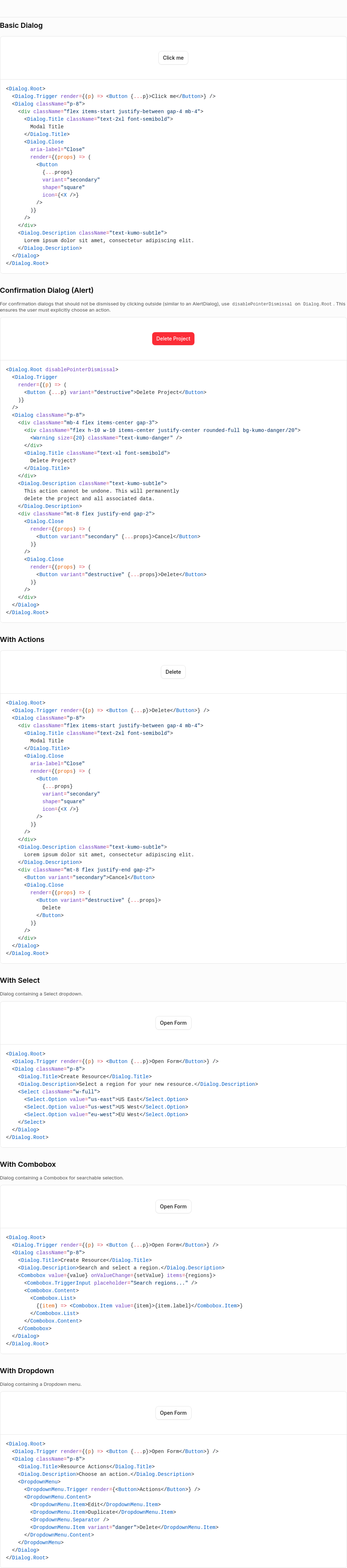Image resolution: width=347 pixels, height=1568 pixels.
Task: Select the "With Actions" heading
Action: click(22, 640)
